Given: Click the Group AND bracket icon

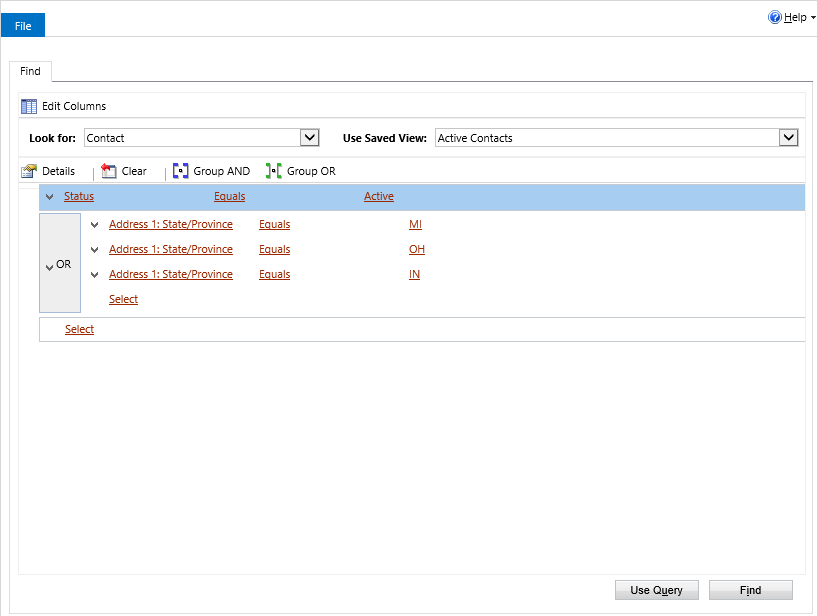Looking at the screenshot, I should click(180, 171).
